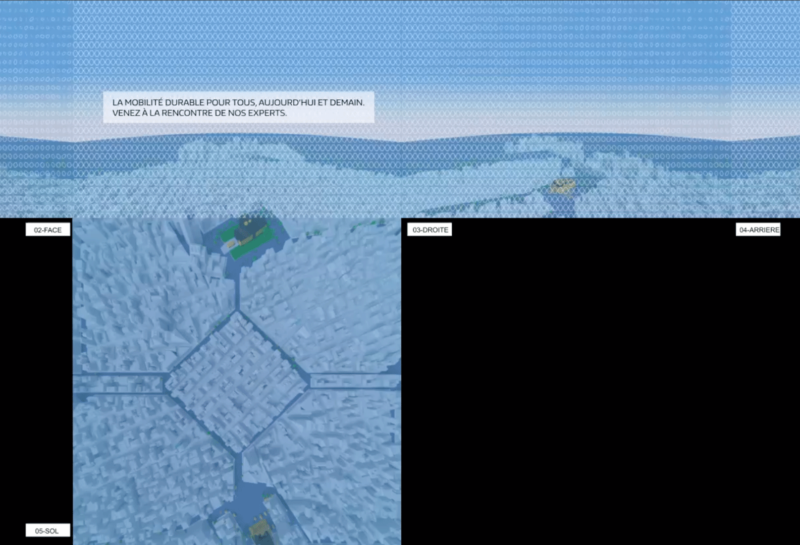Screen dimensions: 800x545
Task: Click the yellow building below the city map
Action: pyautogui.click(x=260, y=530)
